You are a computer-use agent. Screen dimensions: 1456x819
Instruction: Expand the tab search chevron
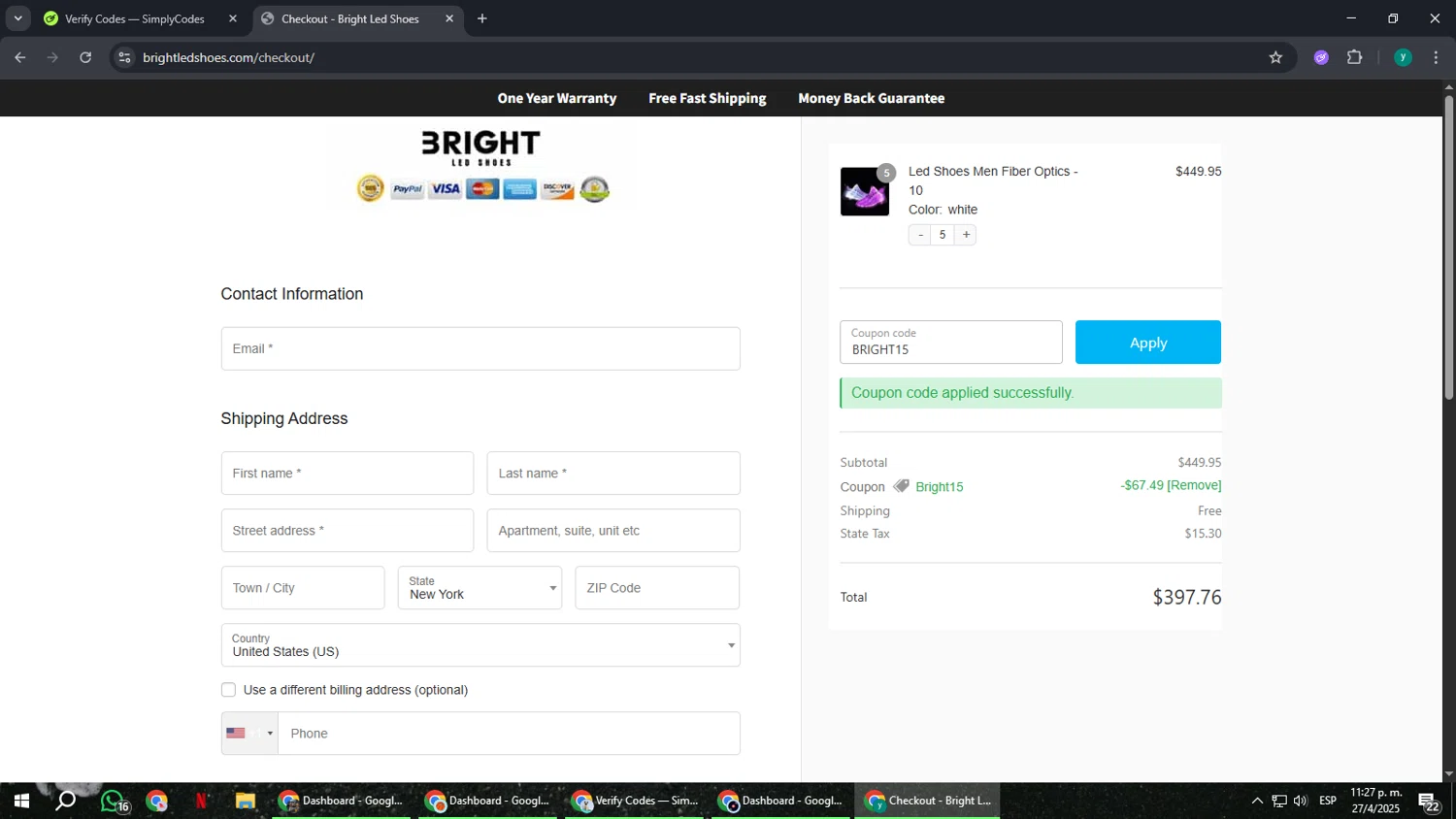pos(17,18)
